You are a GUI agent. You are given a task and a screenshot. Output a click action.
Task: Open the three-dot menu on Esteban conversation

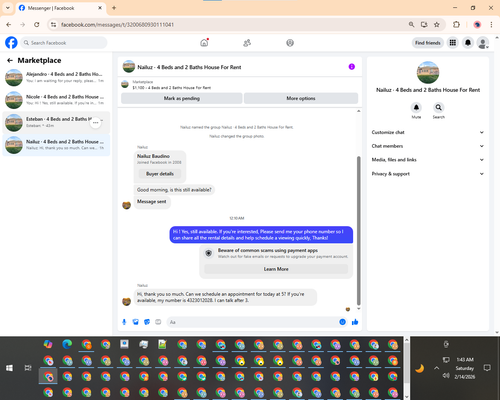click(96, 123)
